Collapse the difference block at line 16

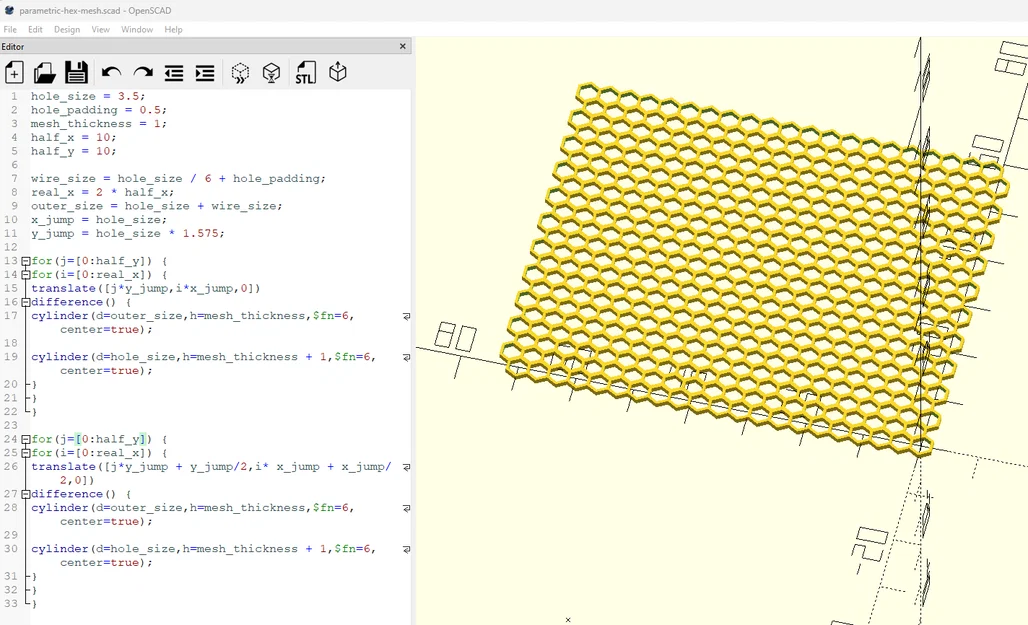[26, 302]
